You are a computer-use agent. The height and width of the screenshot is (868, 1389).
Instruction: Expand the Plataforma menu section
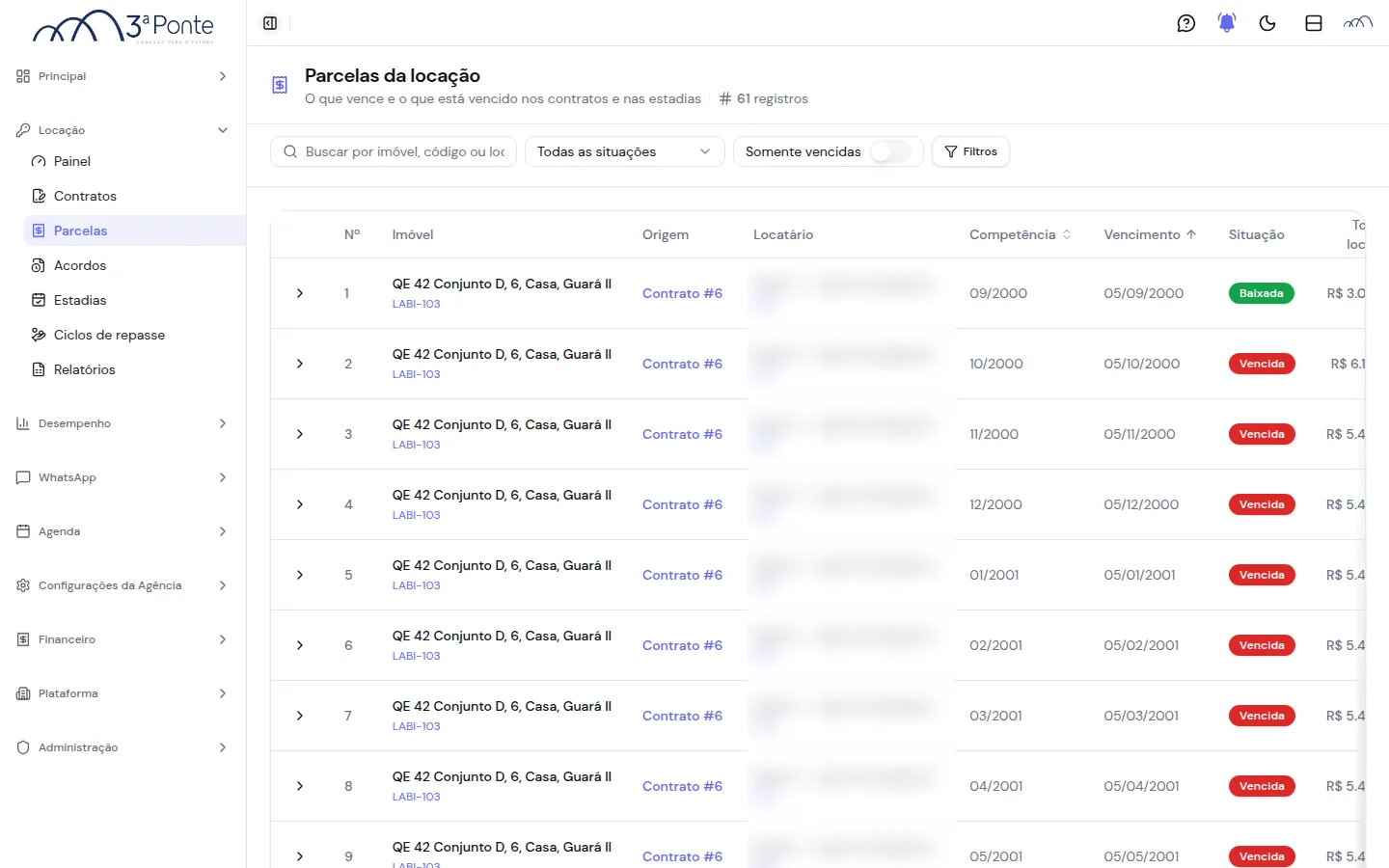123,693
